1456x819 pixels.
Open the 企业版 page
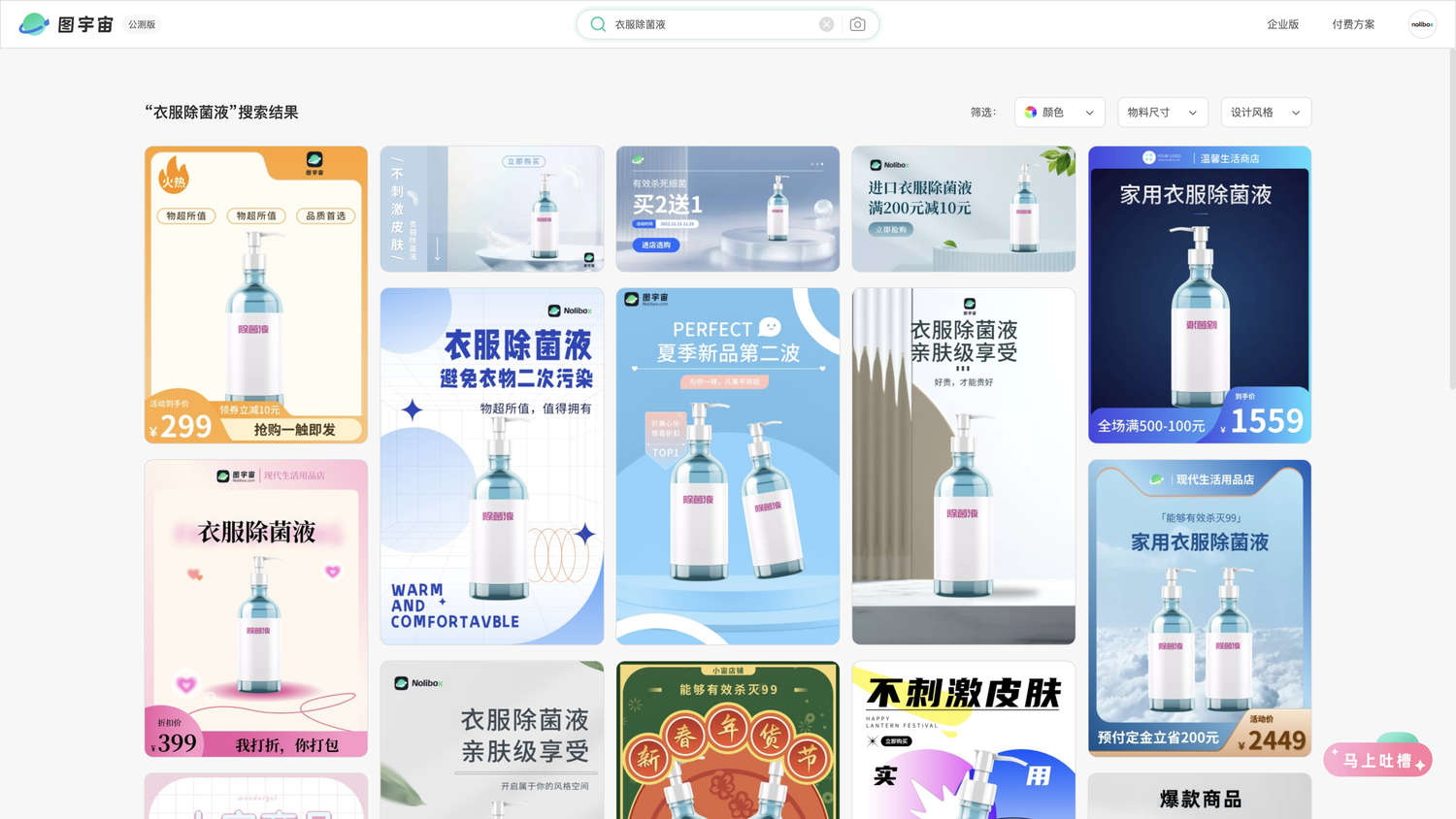click(x=1282, y=24)
